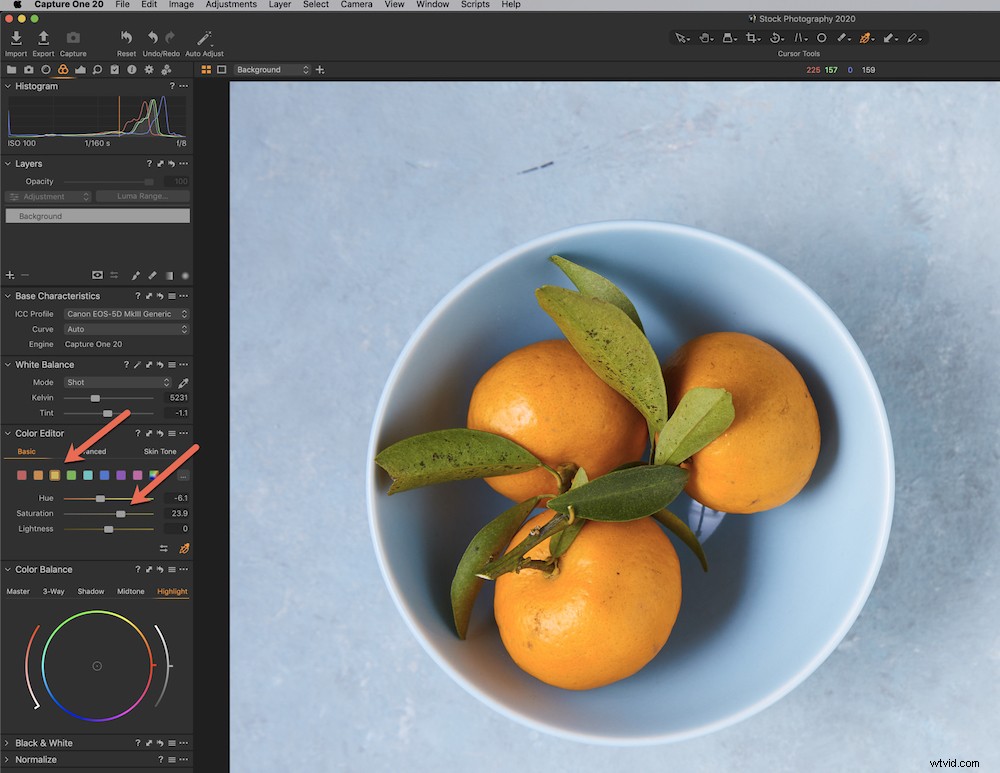Open the Adjustments menu
The image size is (1000, 773).
tap(231, 4)
